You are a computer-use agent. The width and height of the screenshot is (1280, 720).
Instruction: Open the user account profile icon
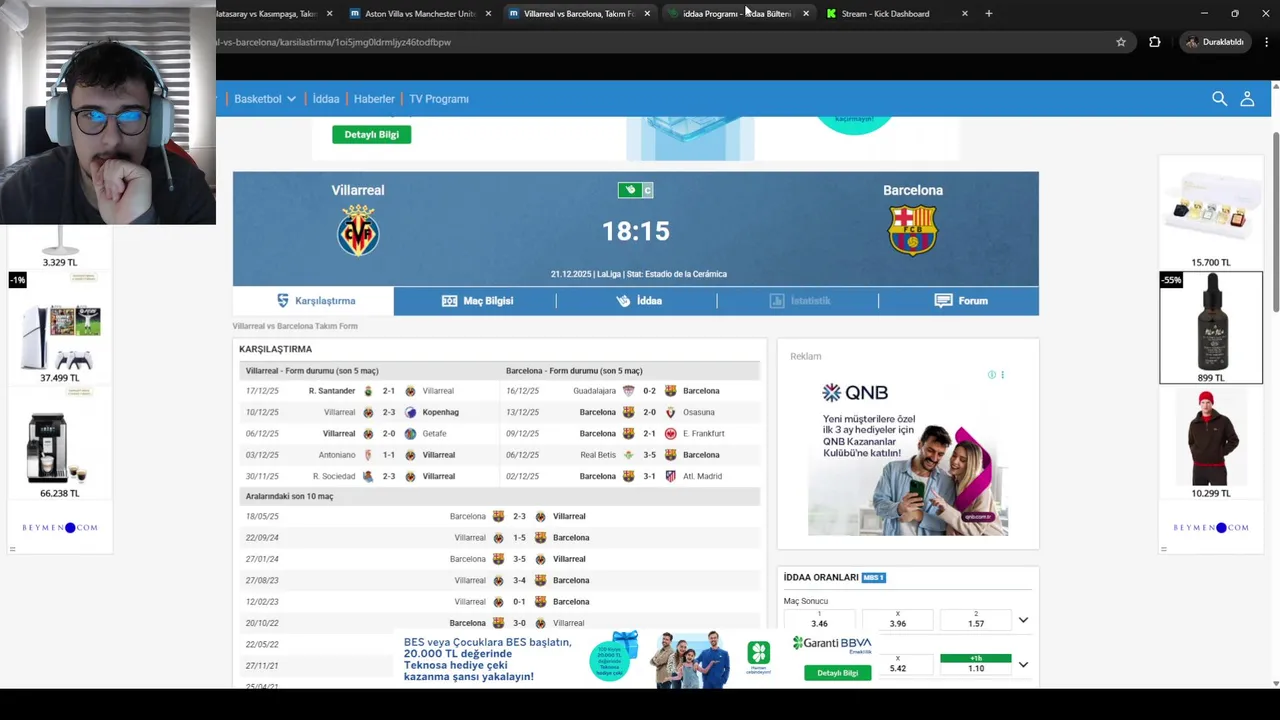1247,98
